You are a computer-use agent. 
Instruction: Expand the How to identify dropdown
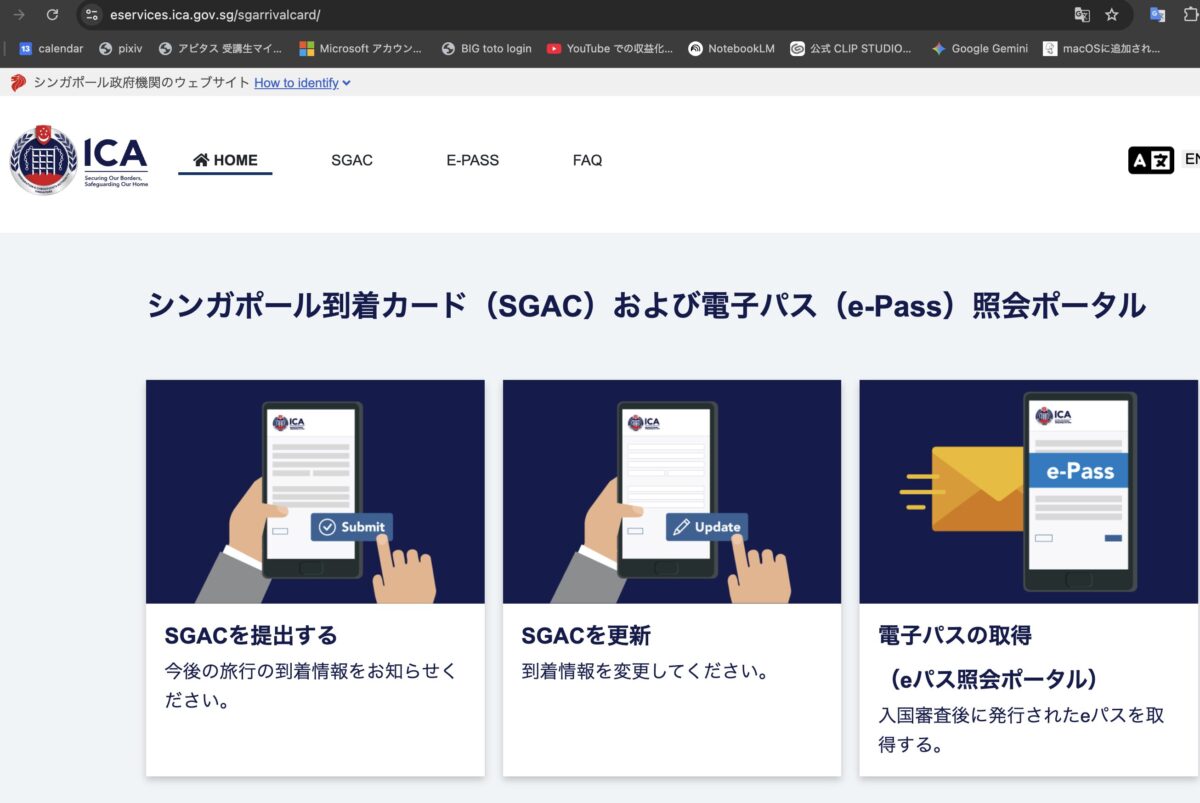pyautogui.click(x=302, y=83)
